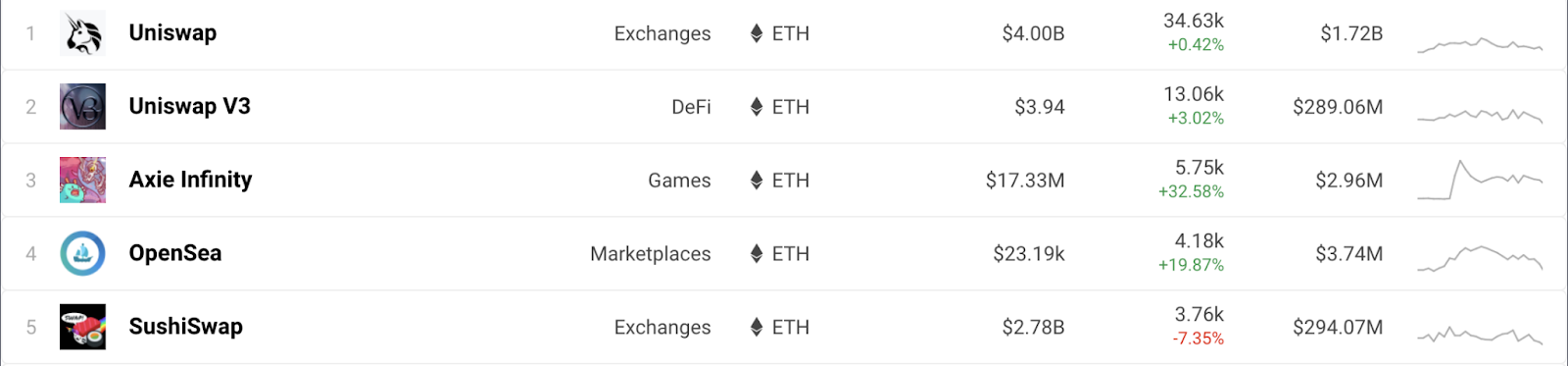Screen dimensions: 1568x366
Task: View the OpenSea activity sparkline chart
Action: pos(1480,258)
